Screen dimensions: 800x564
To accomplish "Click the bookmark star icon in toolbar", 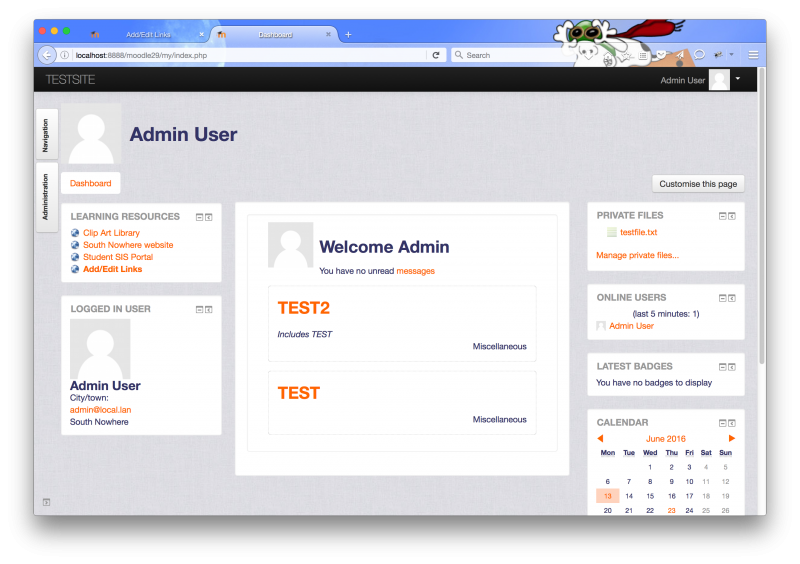I will [x=627, y=56].
